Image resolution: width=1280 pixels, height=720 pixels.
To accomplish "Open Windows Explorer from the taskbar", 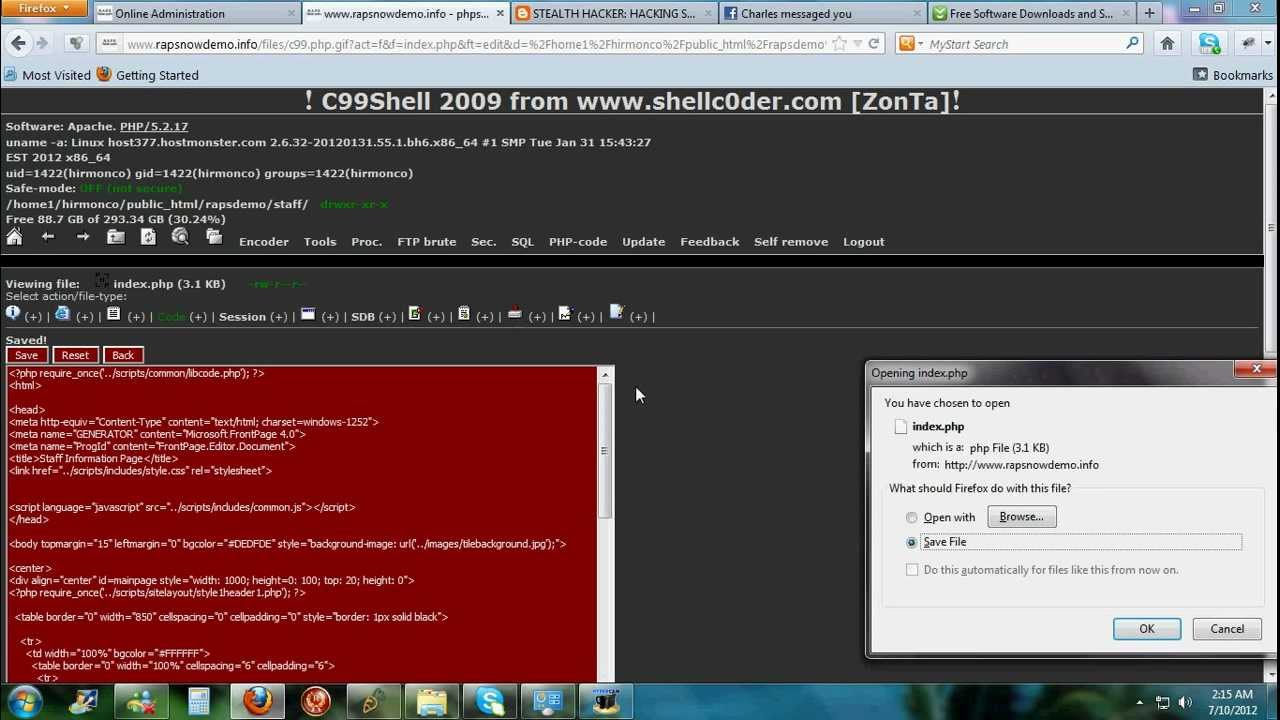I will pyautogui.click(x=432, y=701).
